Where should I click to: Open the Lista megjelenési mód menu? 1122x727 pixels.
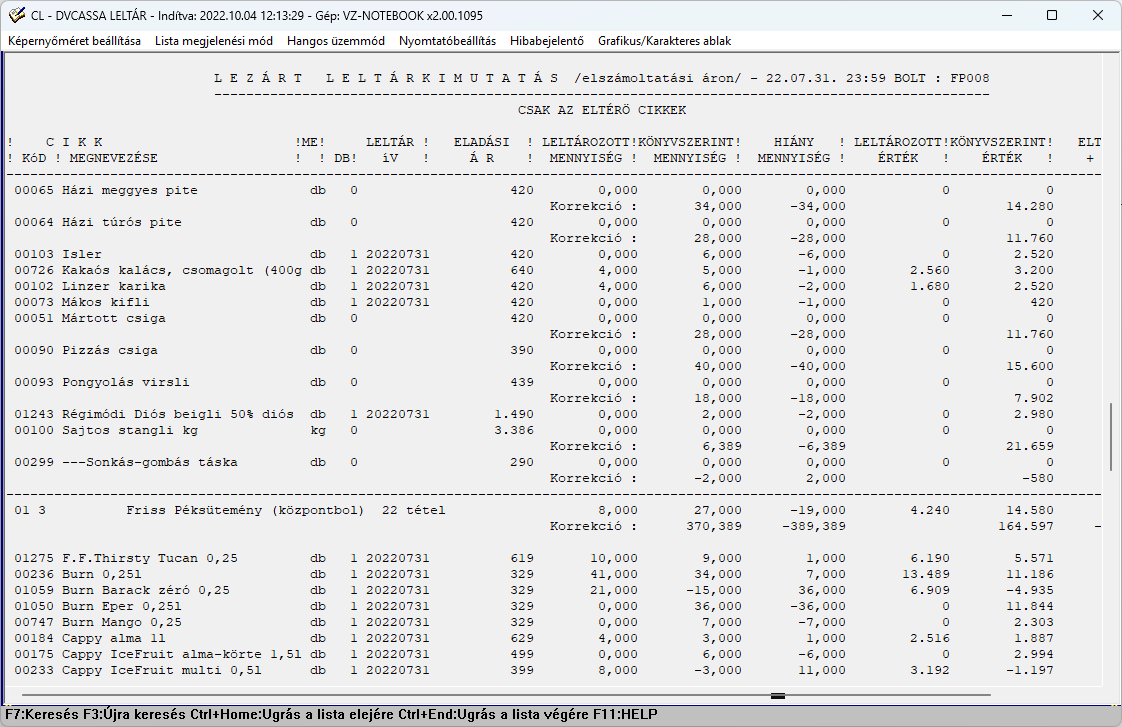pyautogui.click(x=214, y=41)
